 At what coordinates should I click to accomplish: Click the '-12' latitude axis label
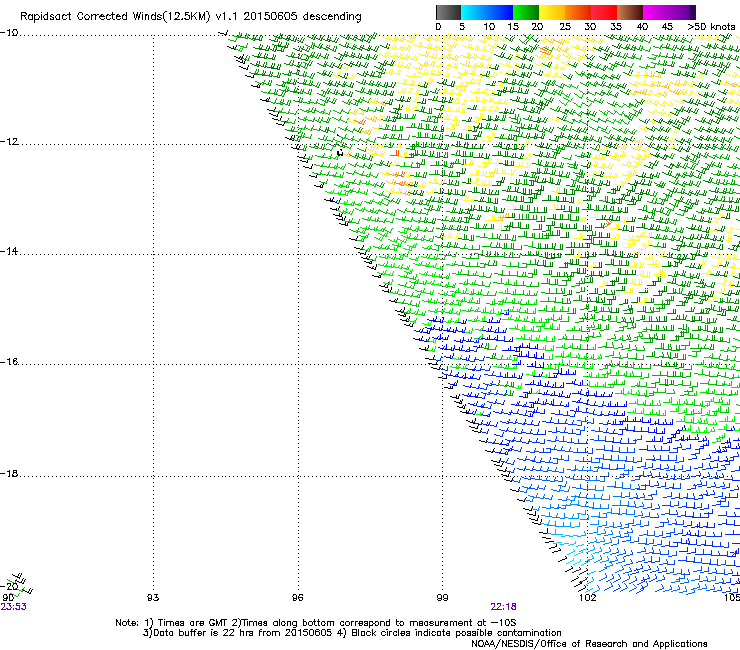(x=9, y=142)
